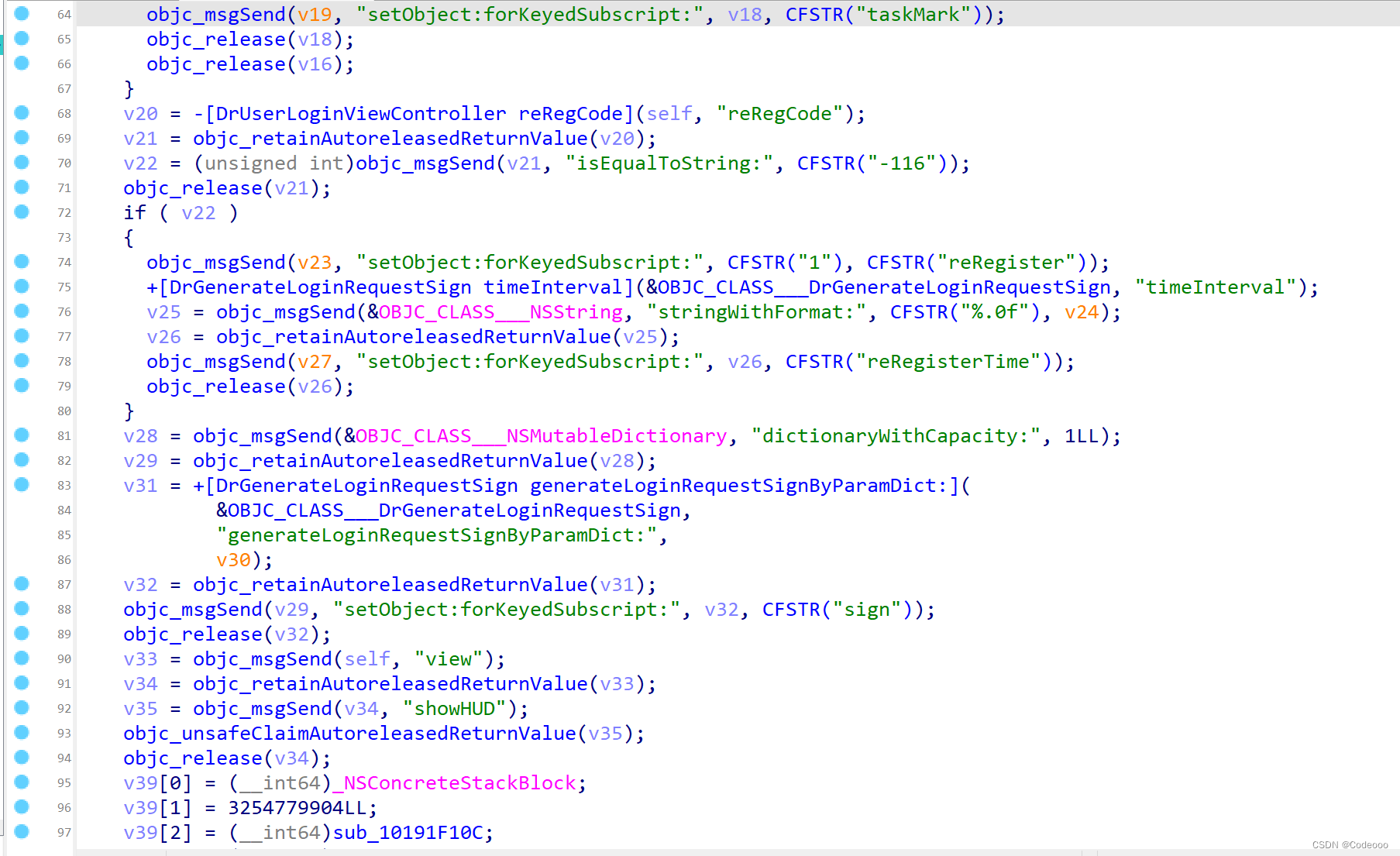
Task: Click variable v24 on line 76
Action: pos(1082,312)
